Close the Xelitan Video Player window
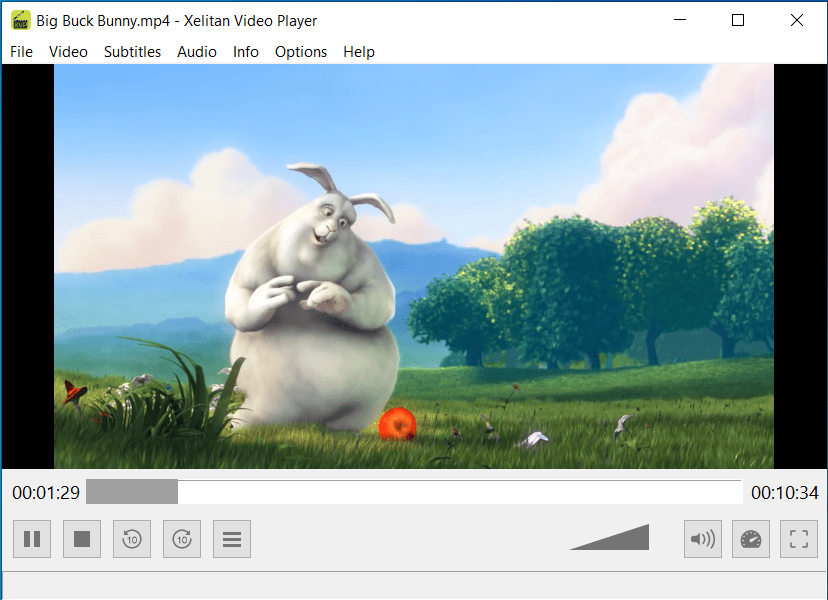 pos(797,20)
